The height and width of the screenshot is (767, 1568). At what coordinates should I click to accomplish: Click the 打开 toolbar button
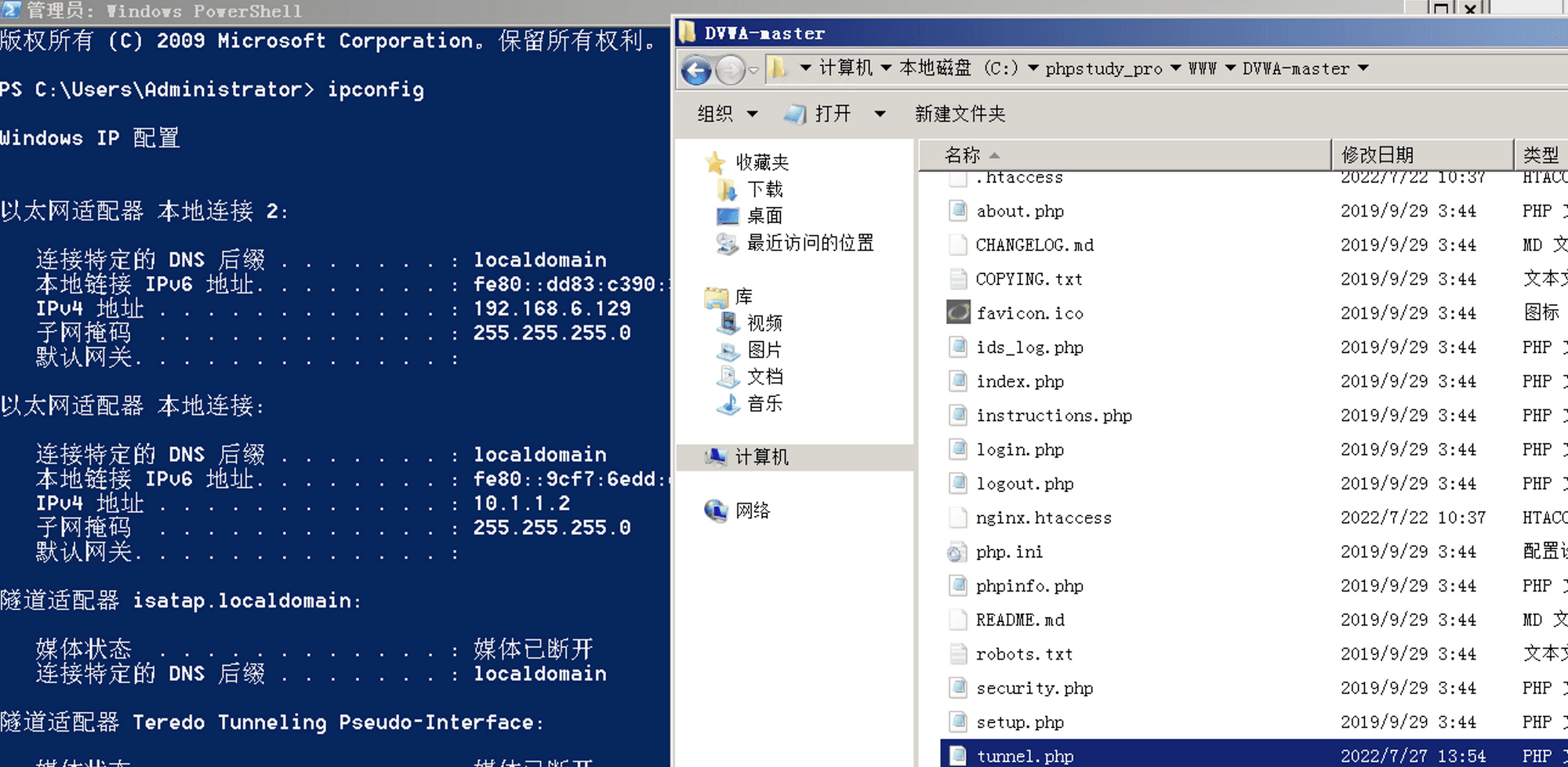(x=818, y=114)
